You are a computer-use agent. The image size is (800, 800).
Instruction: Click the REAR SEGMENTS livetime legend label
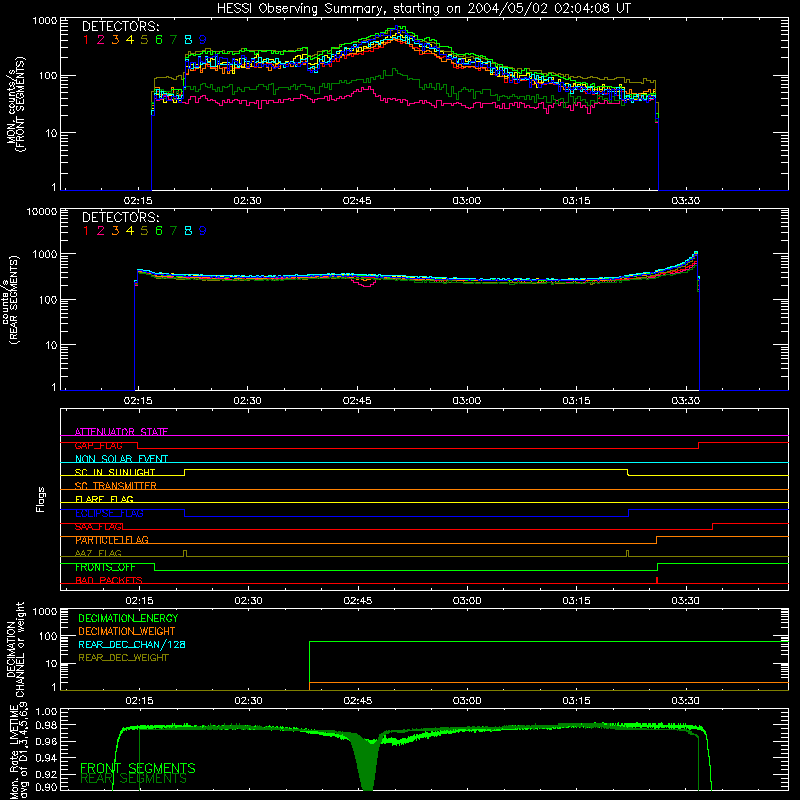[x=134, y=779]
